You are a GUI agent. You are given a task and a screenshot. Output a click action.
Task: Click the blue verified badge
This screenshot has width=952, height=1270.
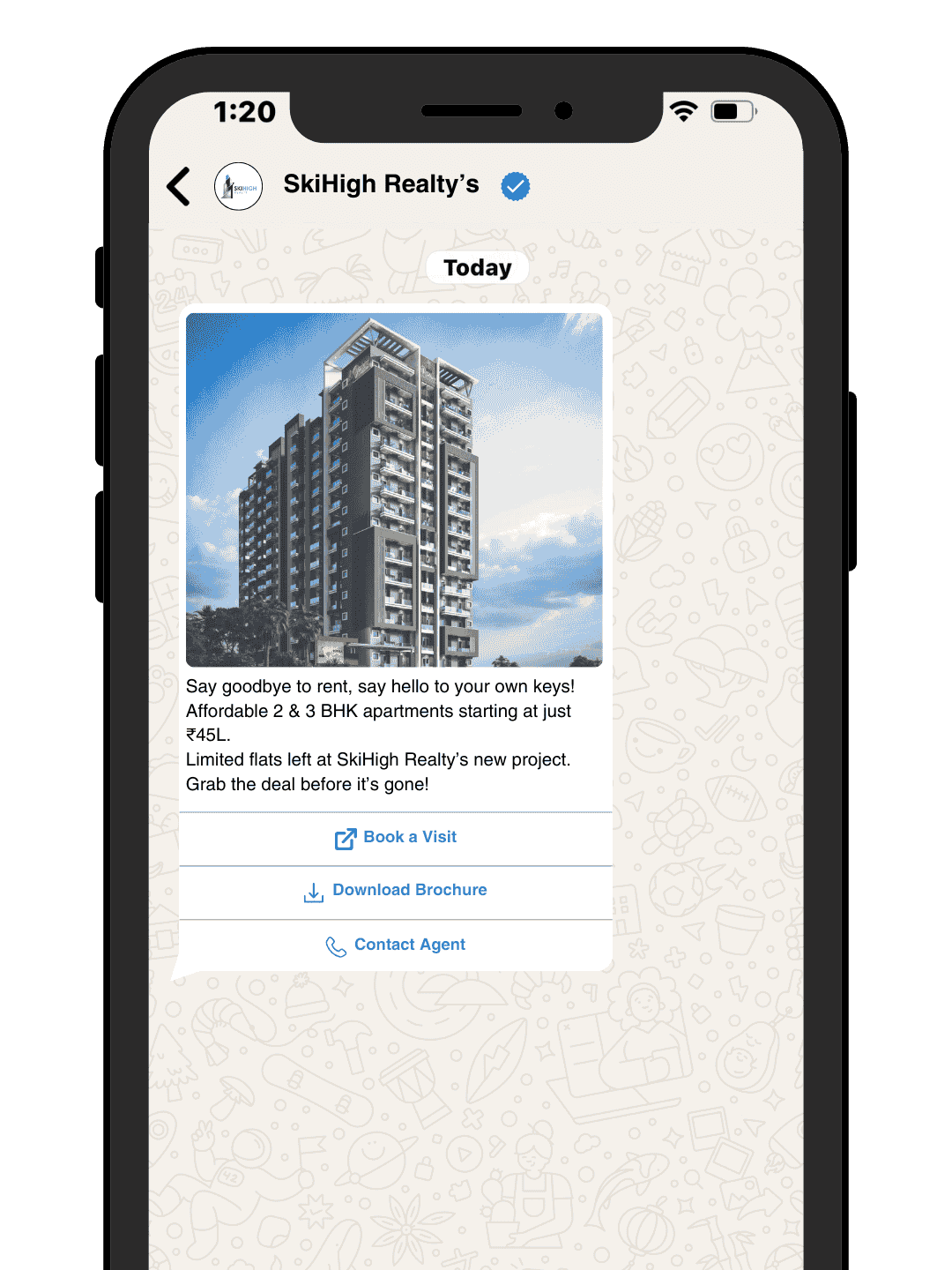tap(516, 186)
